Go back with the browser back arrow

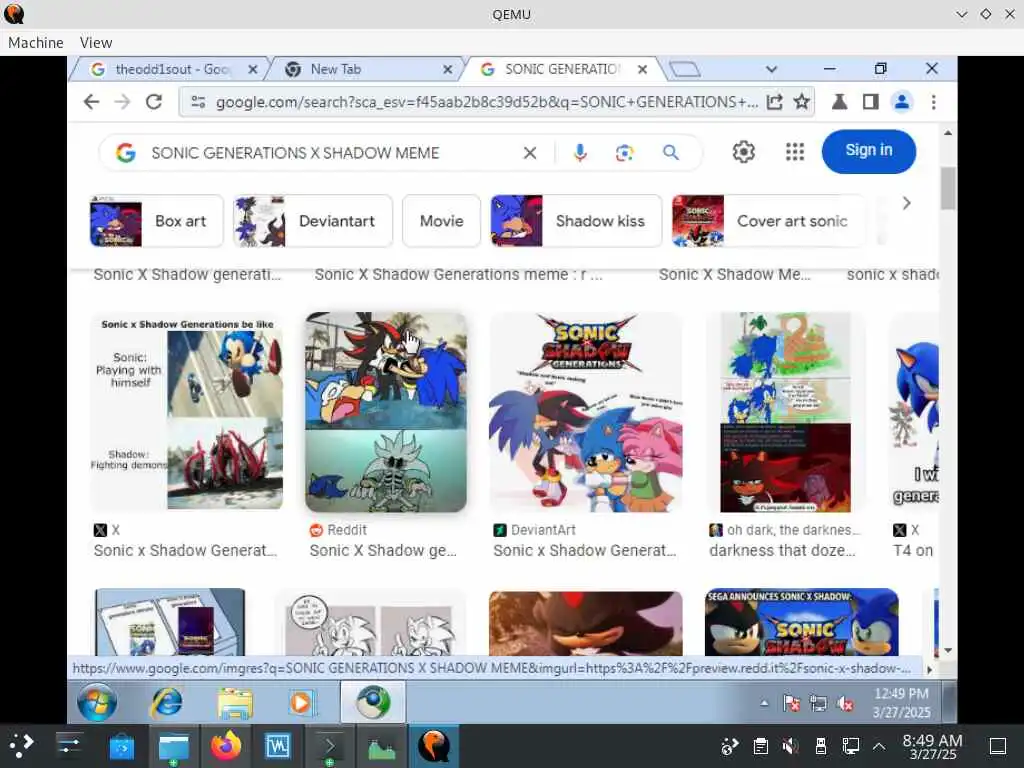tap(91, 102)
